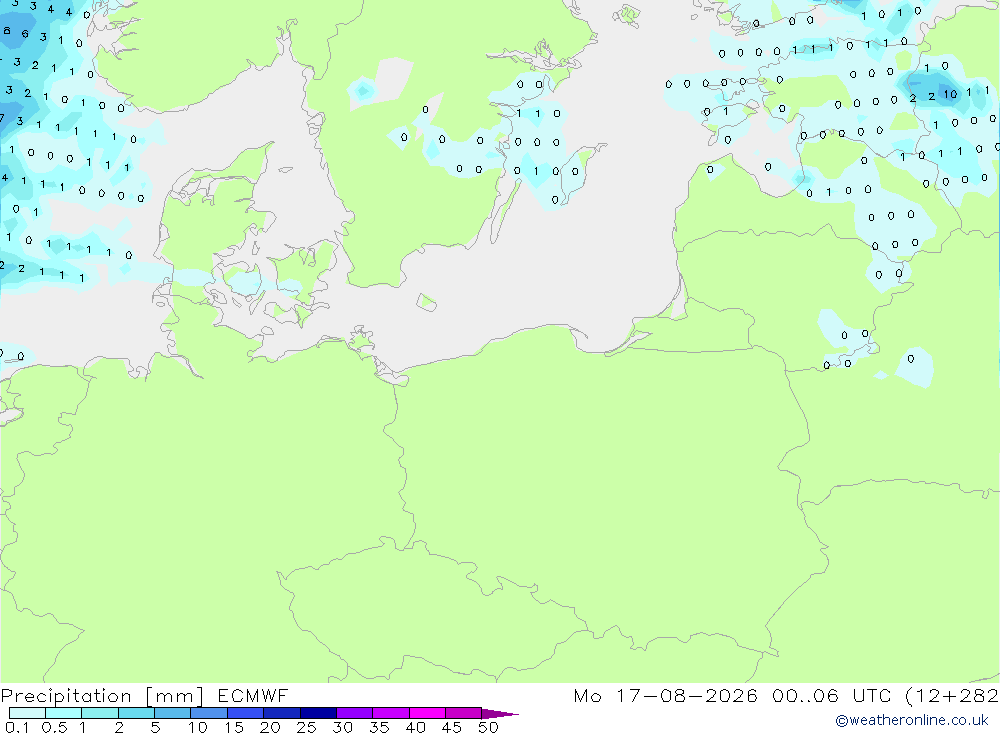
Task: Click the "45" legend scale label
Action: coord(452,727)
